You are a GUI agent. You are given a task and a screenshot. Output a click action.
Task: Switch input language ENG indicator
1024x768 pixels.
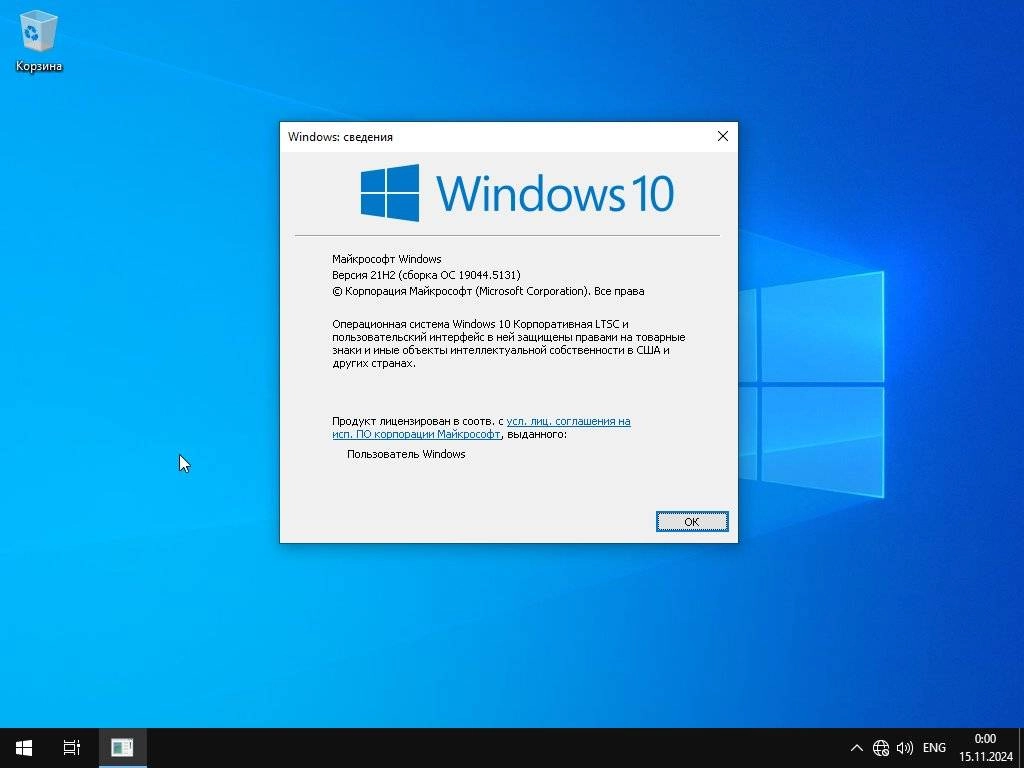(934, 748)
